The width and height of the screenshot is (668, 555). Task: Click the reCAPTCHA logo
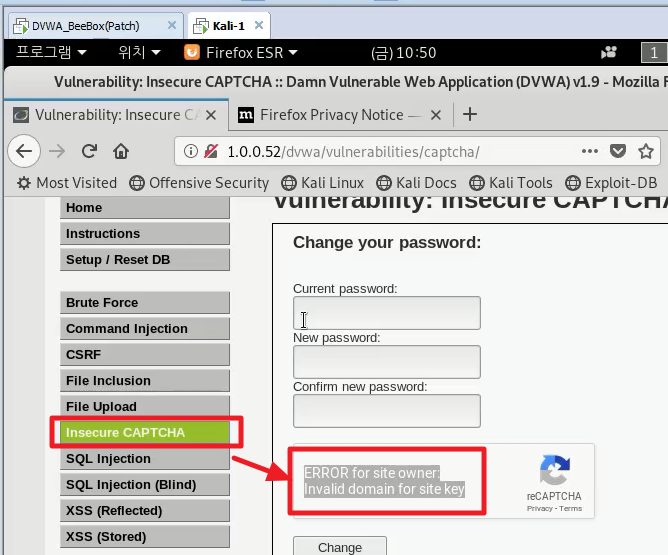point(554,470)
